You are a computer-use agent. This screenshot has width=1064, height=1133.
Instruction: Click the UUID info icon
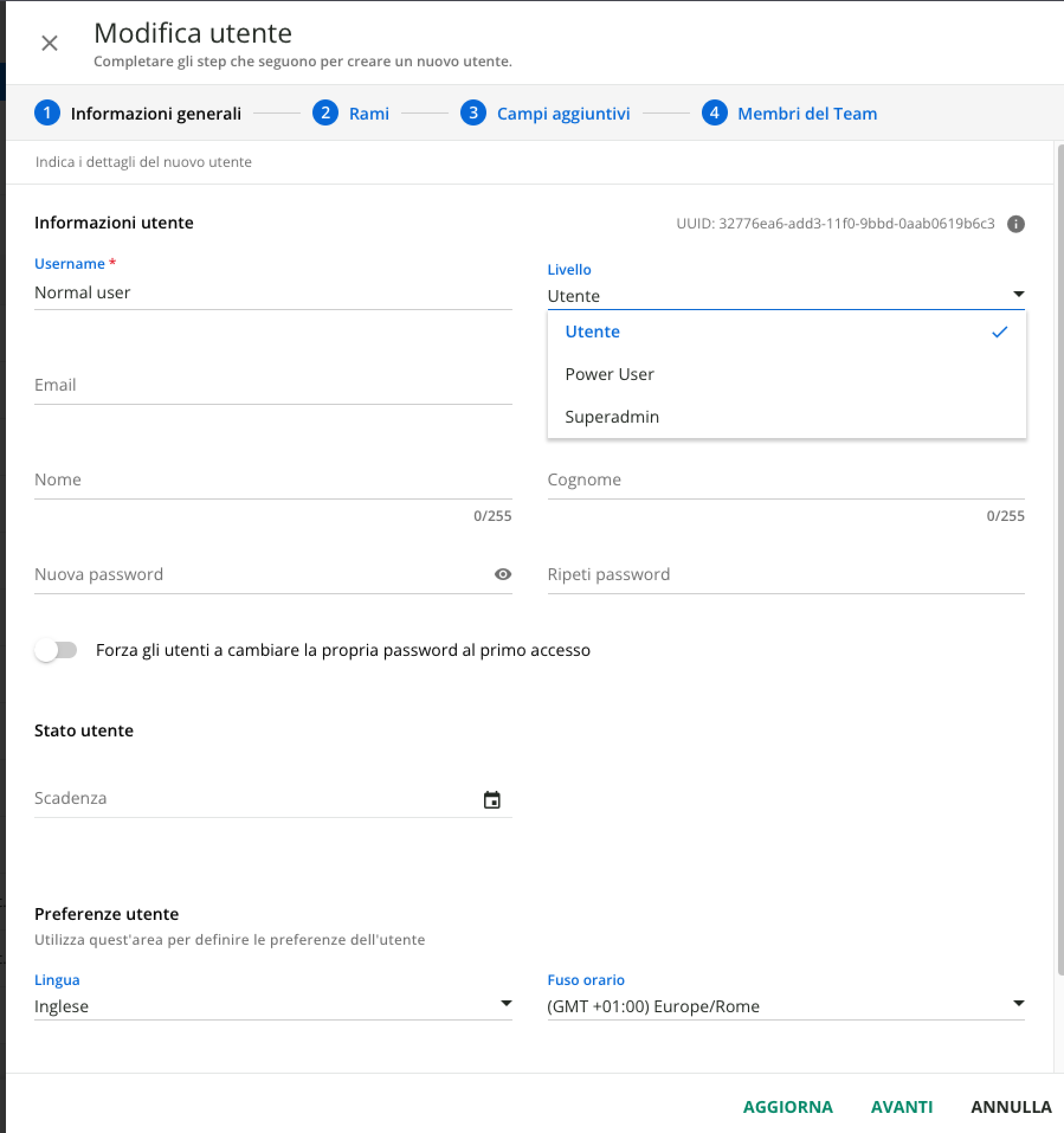1015,224
